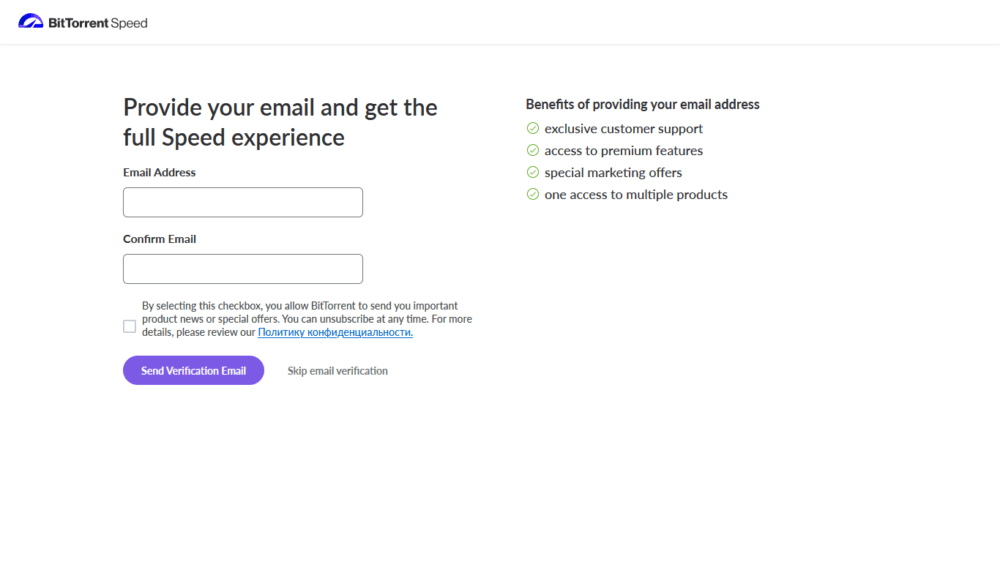Select the 'exclusive customer support' benefit text
1000x562 pixels.
click(624, 128)
